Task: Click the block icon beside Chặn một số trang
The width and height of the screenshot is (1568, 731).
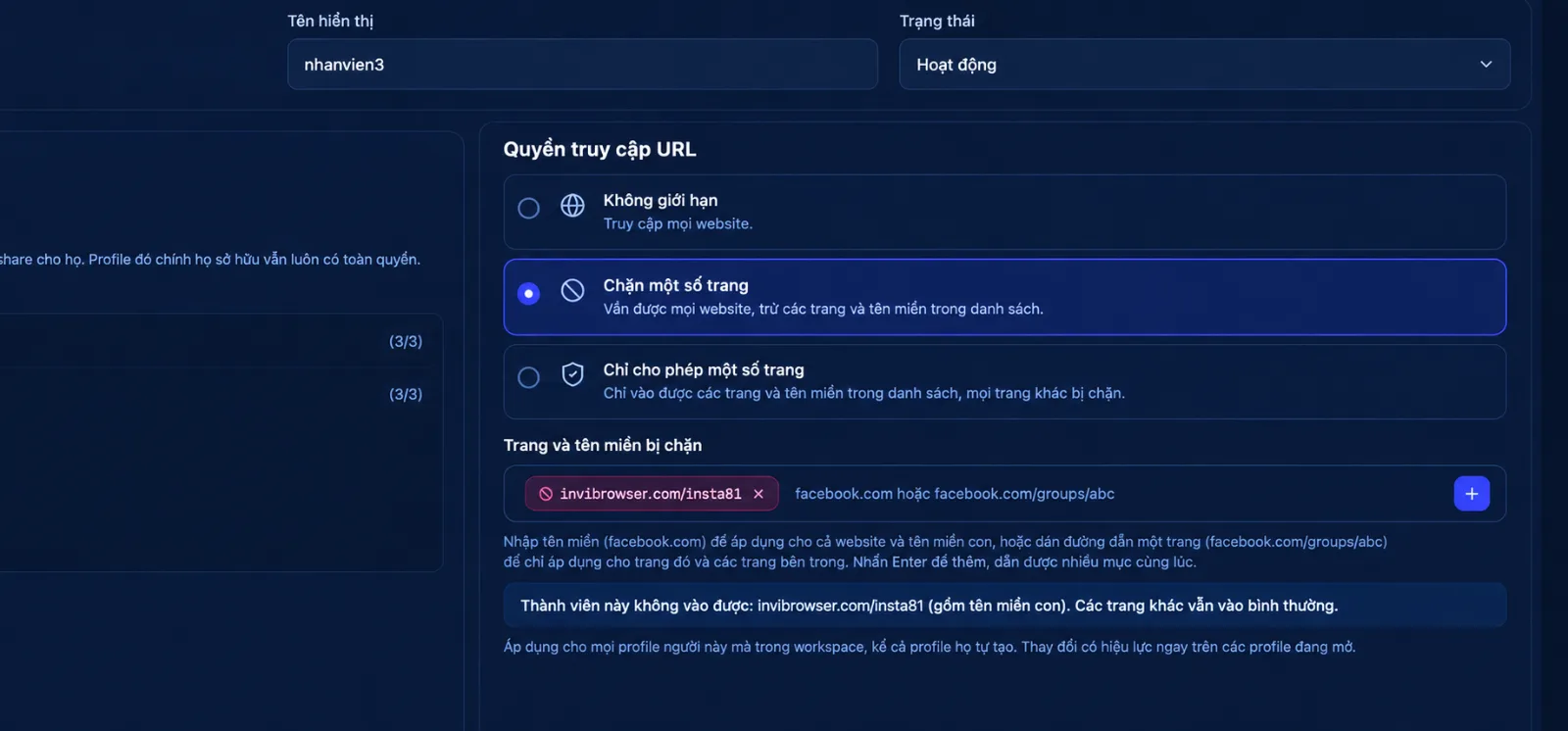Action: [572, 290]
